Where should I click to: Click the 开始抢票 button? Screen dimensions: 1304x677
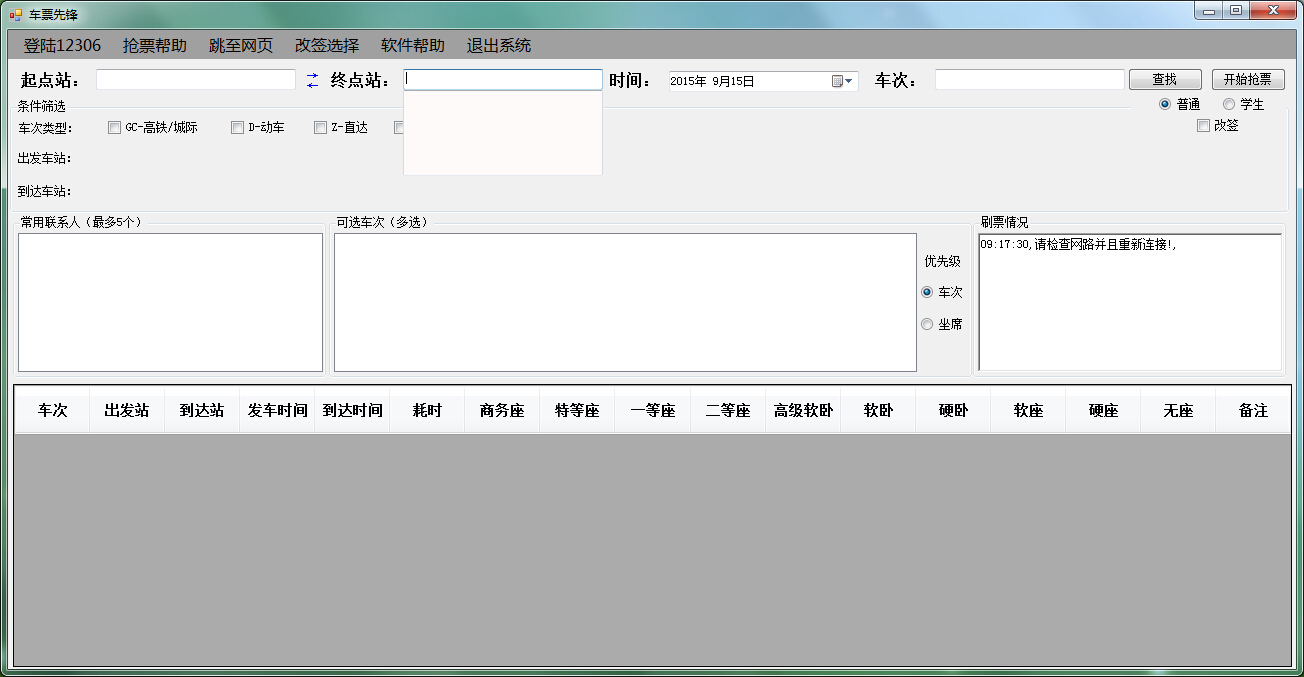click(1247, 79)
